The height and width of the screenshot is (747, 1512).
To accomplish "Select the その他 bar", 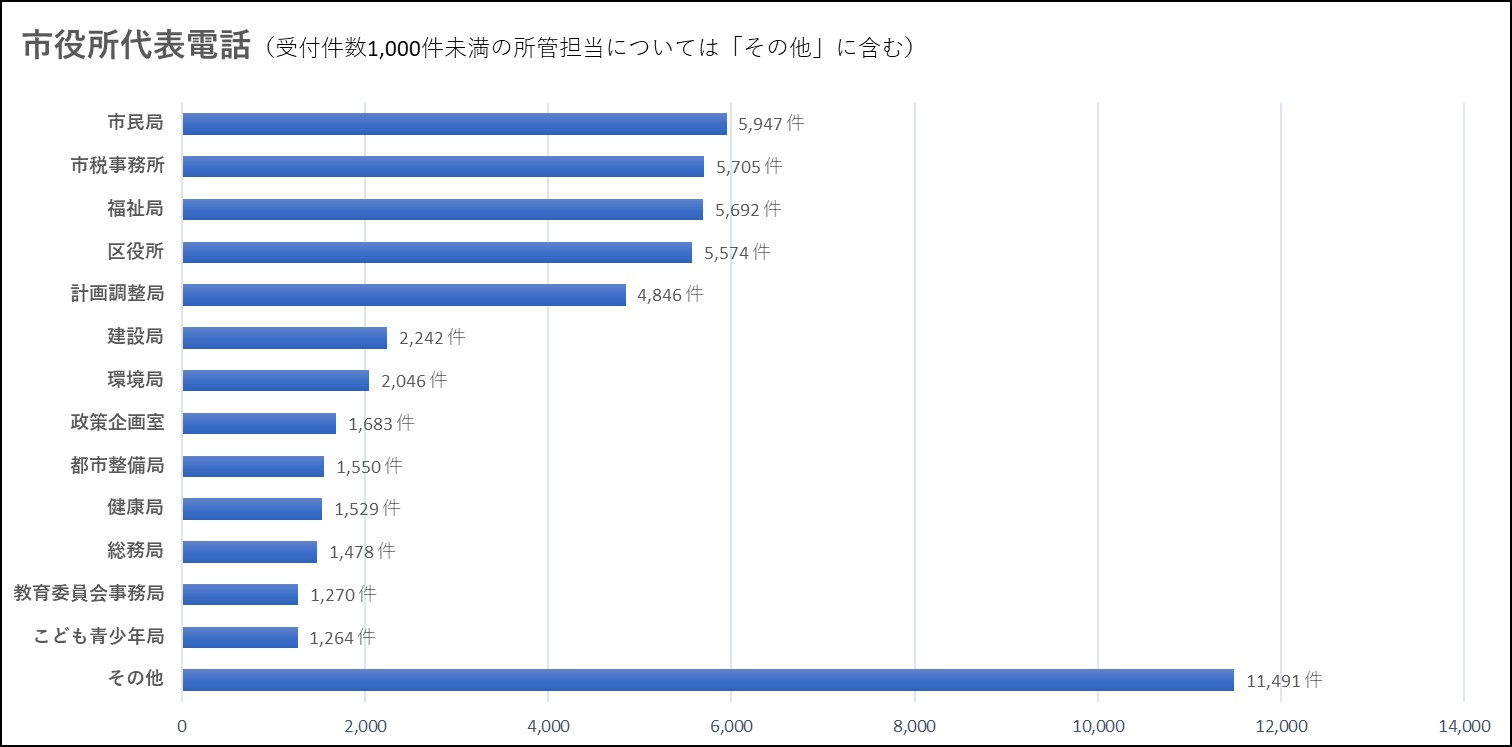I will [708, 680].
